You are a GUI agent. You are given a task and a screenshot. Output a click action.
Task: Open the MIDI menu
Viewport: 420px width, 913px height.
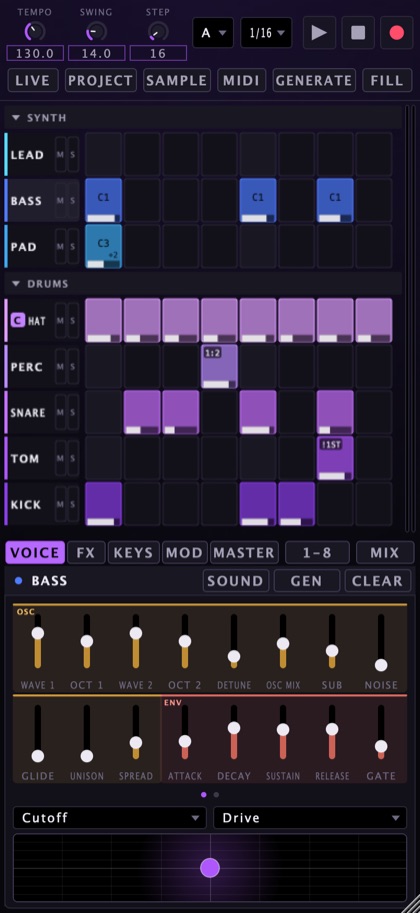242,80
